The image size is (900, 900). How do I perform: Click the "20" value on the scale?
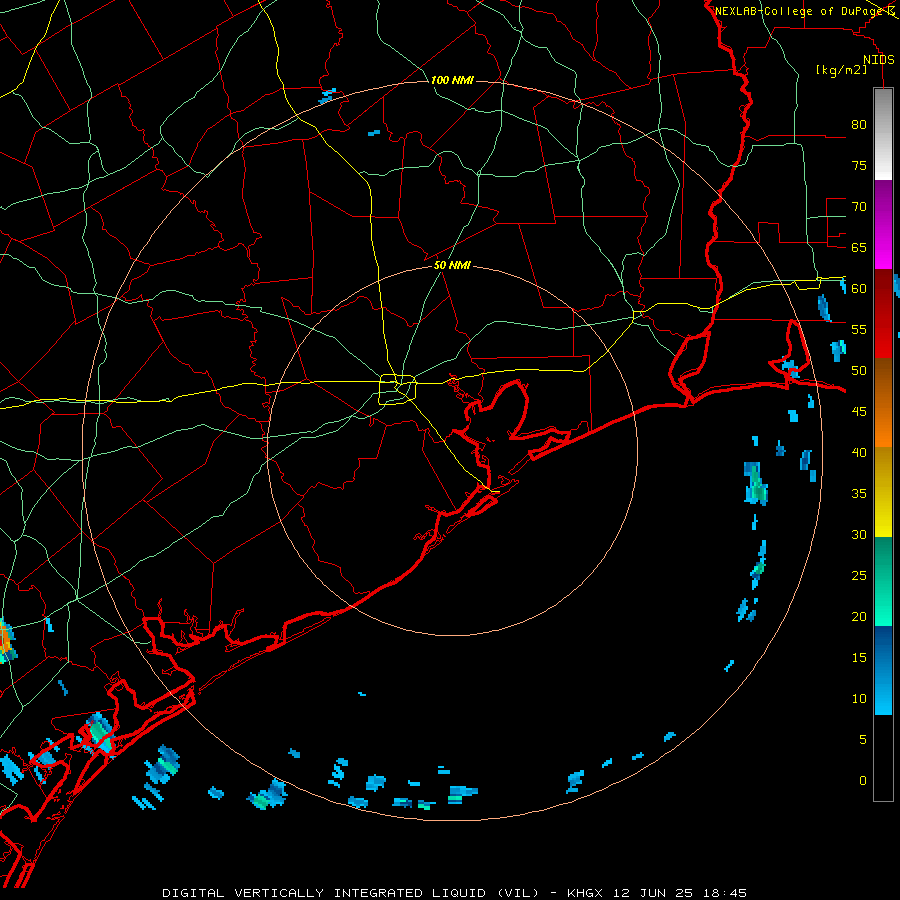[859, 616]
